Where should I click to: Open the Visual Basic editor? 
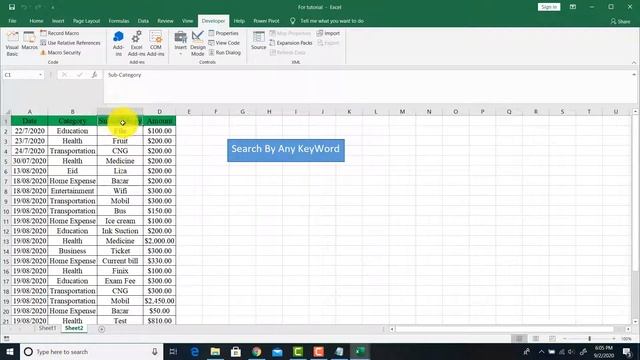coord(12,43)
